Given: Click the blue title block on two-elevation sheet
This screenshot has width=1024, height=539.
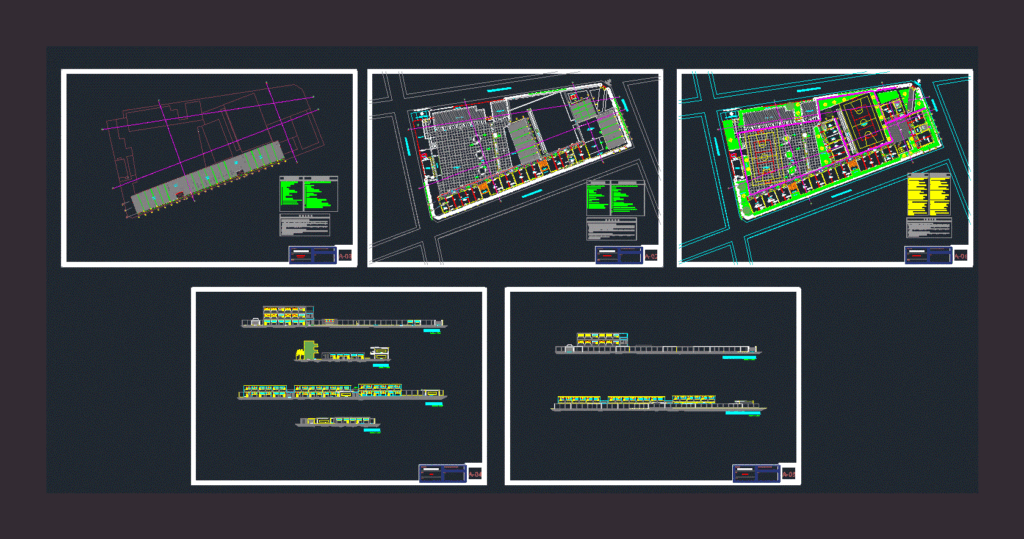Looking at the screenshot, I should 756,473.
